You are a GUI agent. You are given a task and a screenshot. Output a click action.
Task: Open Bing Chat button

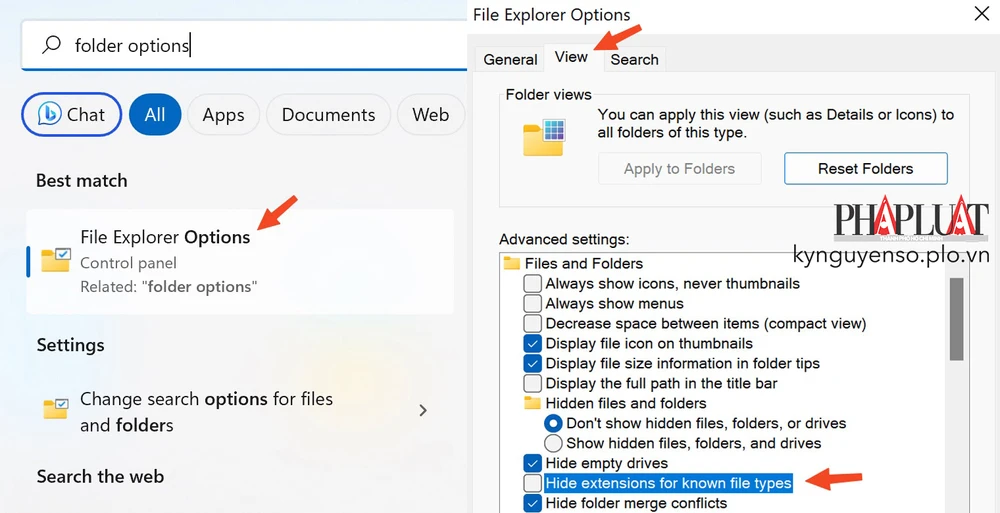coord(71,115)
